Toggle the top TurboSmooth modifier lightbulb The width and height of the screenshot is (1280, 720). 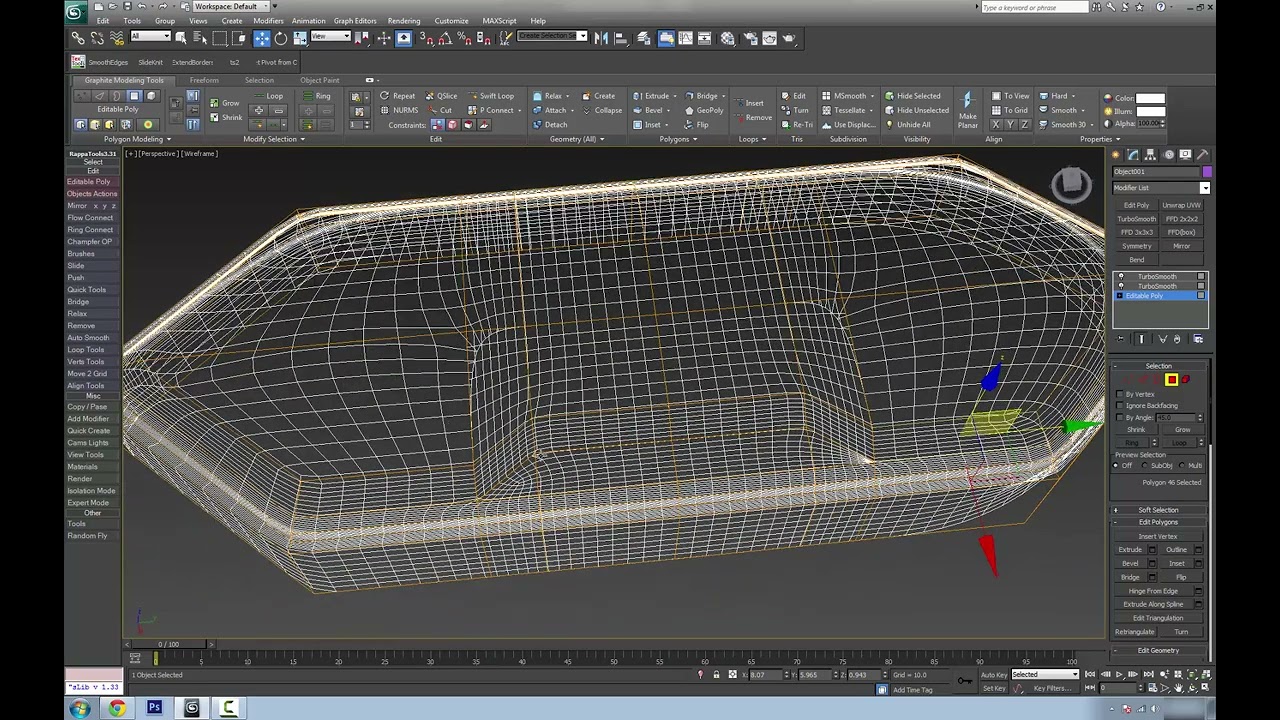point(1120,277)
